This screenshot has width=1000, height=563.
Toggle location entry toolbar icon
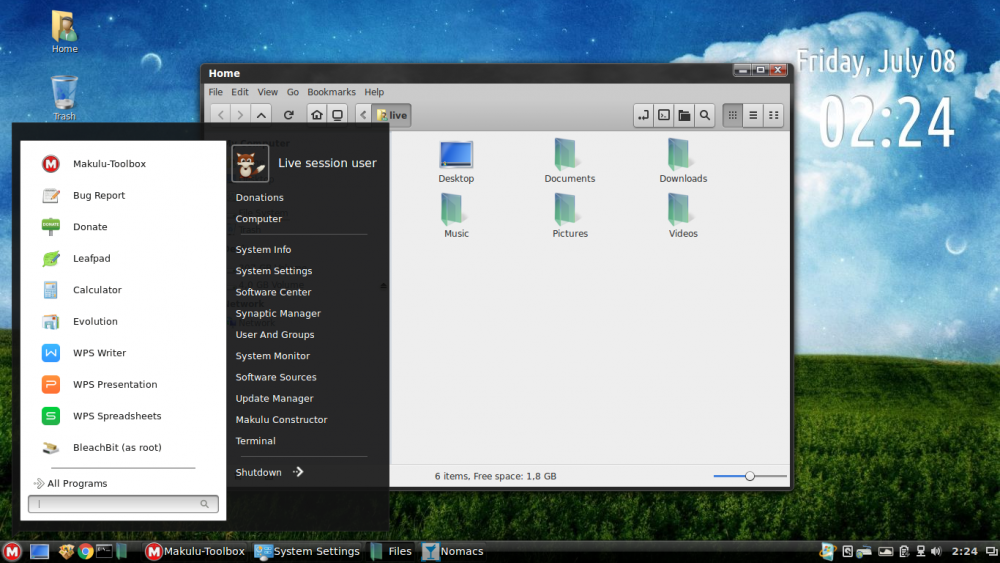pyautogui.click(x=643, y=115)
